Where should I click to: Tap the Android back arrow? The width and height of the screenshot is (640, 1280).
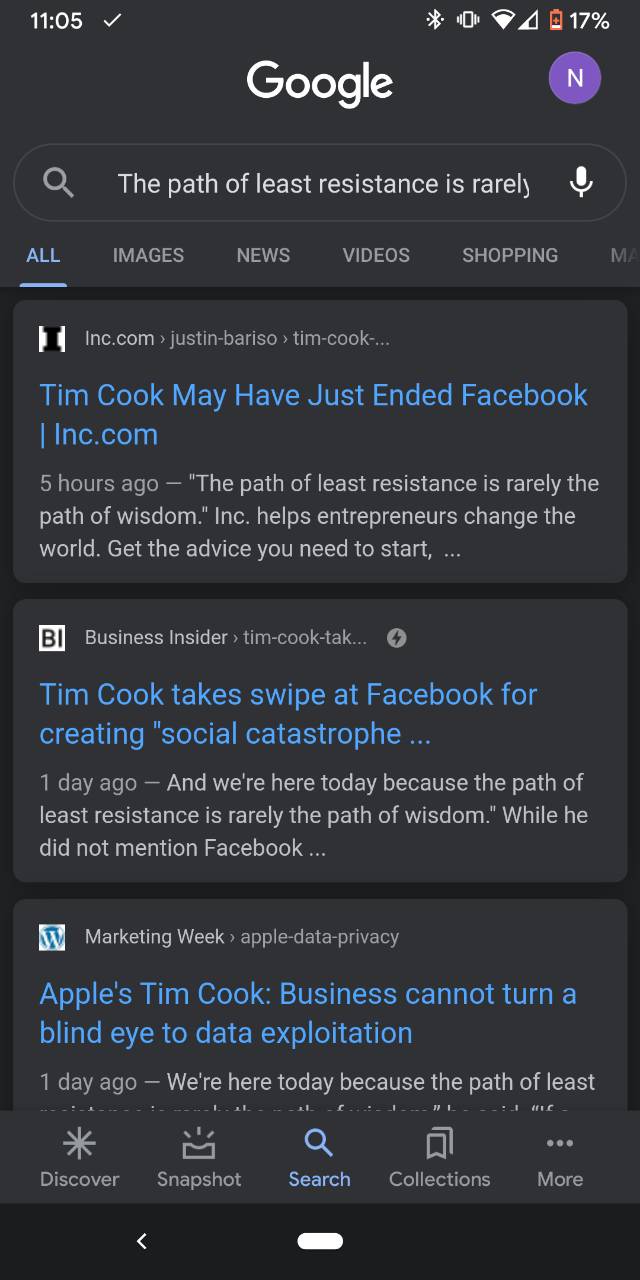pos(142,1241)
